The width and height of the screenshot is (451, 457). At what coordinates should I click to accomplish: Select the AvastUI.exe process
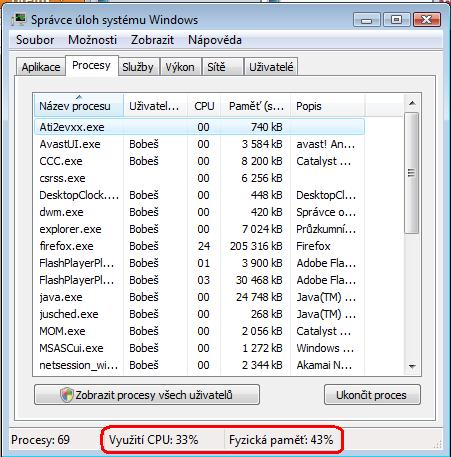(199, 144)
